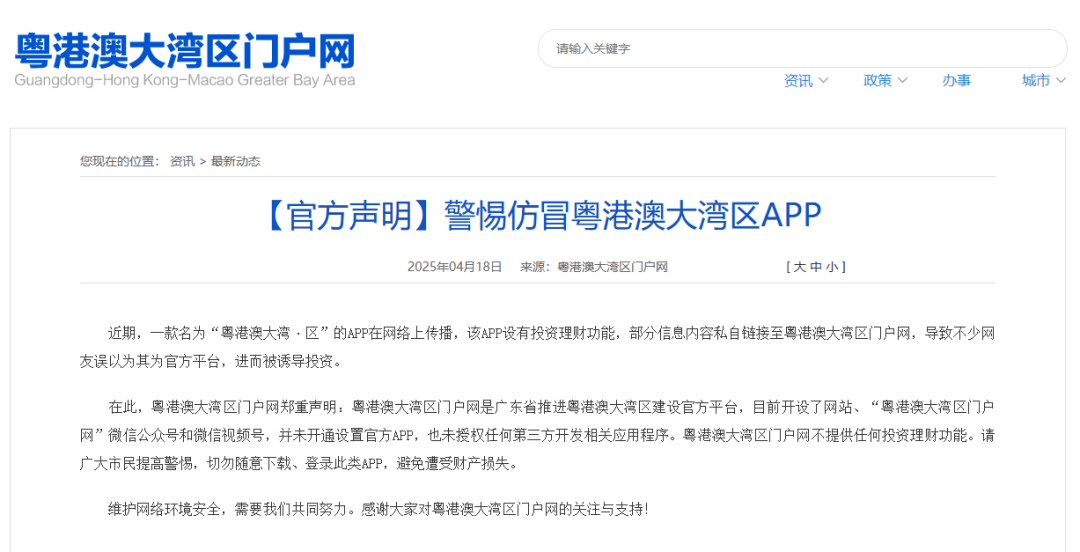Screen dimensions: 1080x552
Task: Go to the 办事 section
Action: pyautogui.click(x=957, y=81)
